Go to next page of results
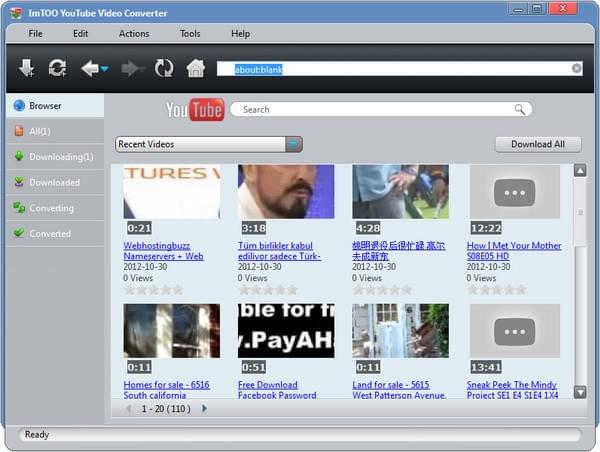 coord(204,409)
